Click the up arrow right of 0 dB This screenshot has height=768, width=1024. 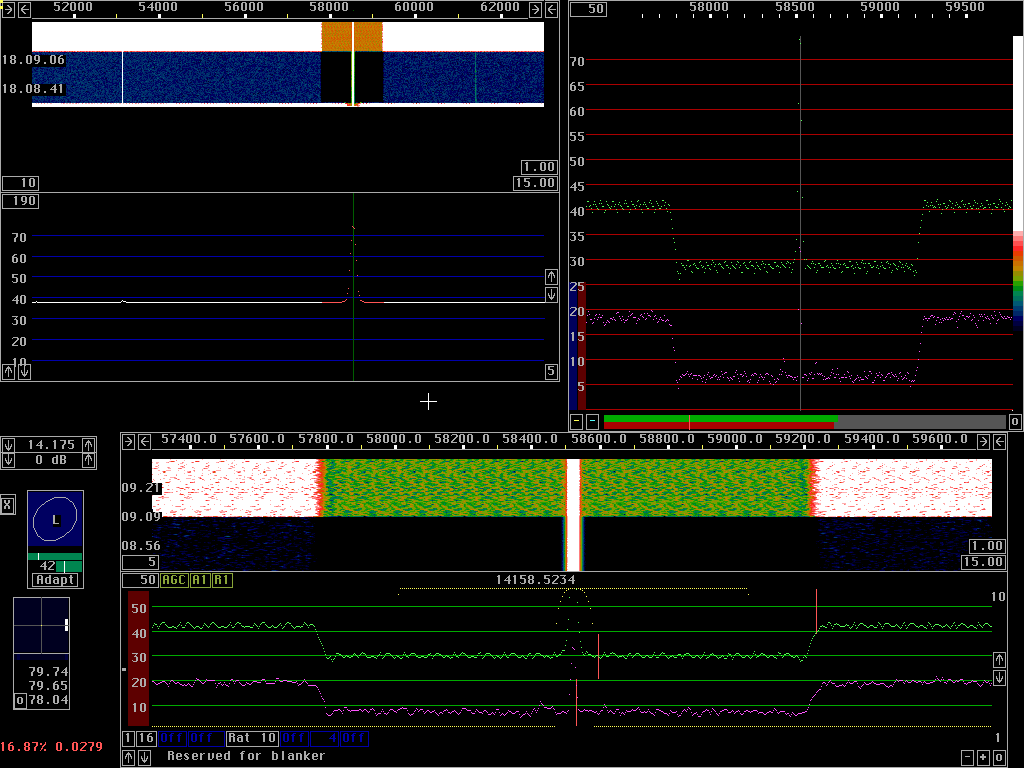coord(89,460)
